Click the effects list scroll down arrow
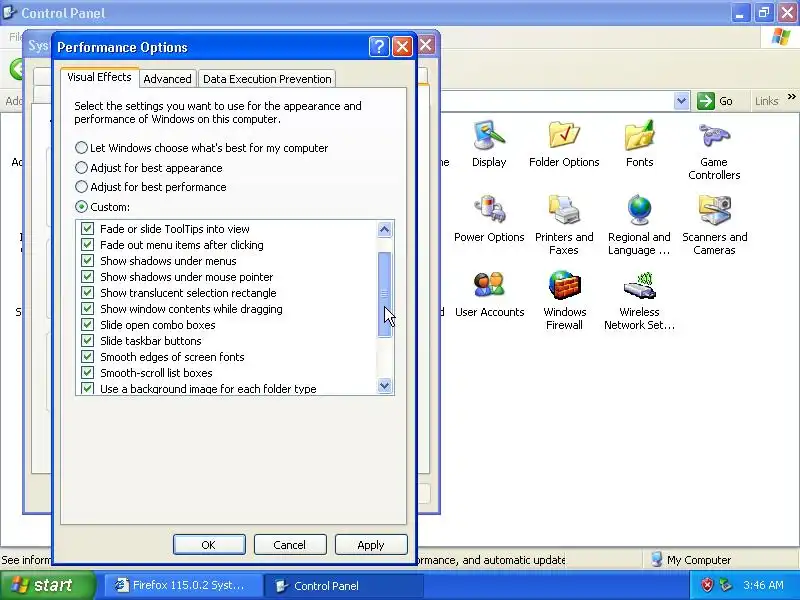 (x=385, y=386)
